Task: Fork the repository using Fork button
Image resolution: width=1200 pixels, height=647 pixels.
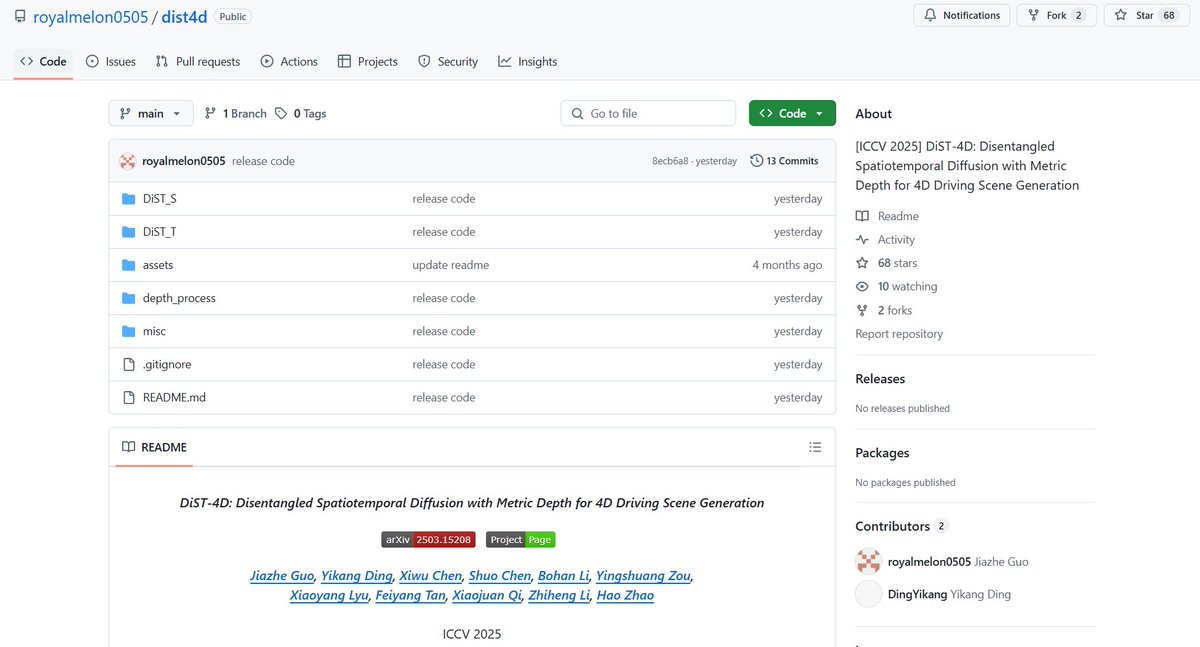Action: tap(1057, 15)
